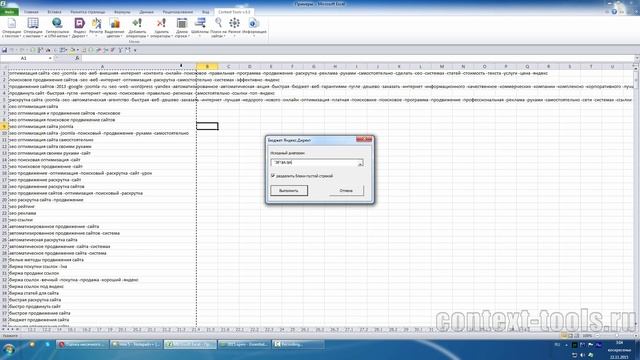
Task: Click the range selector icon in dialog field
Action: [360, 163]
